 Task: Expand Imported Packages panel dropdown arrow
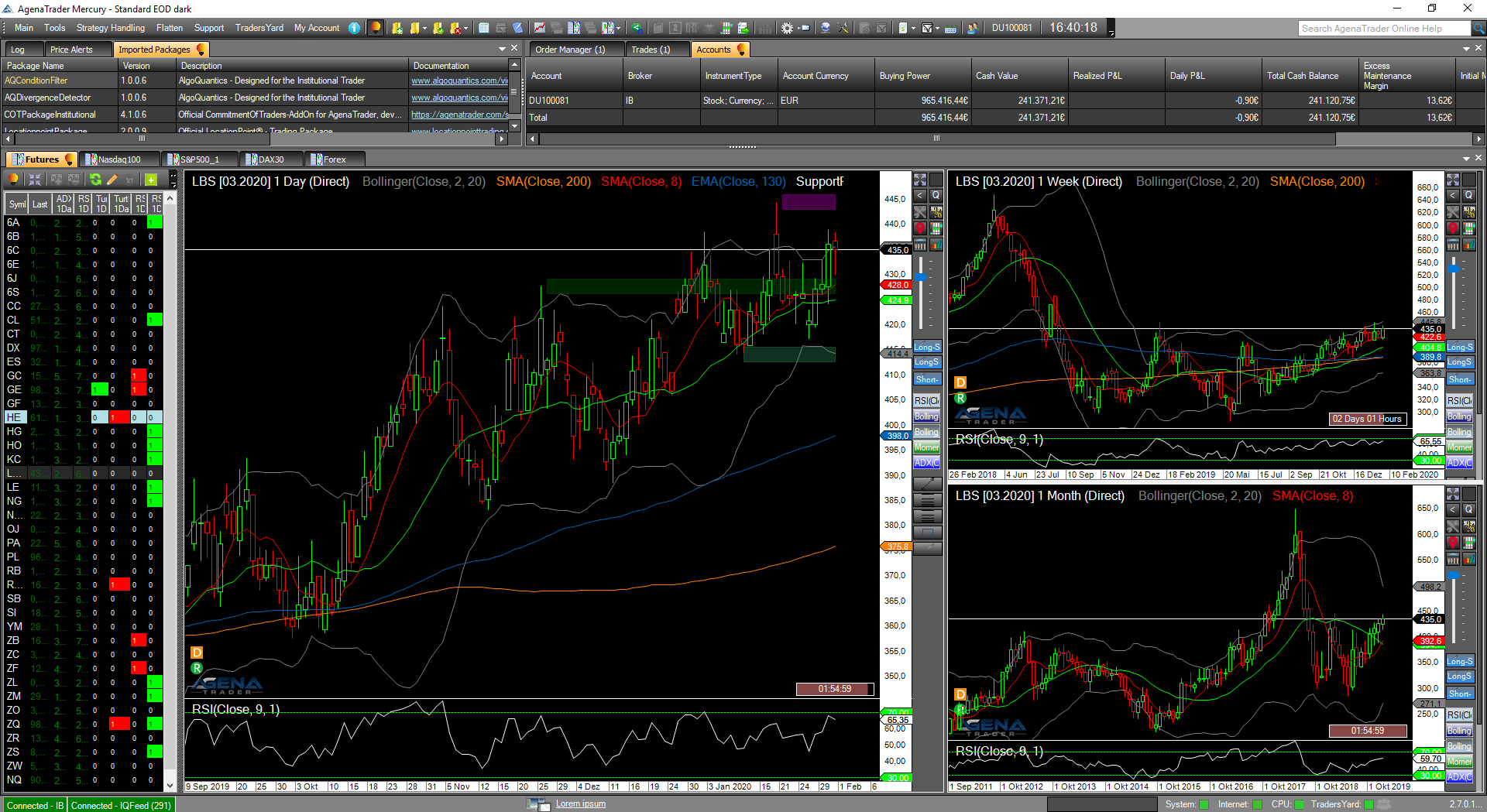[502, 49]
